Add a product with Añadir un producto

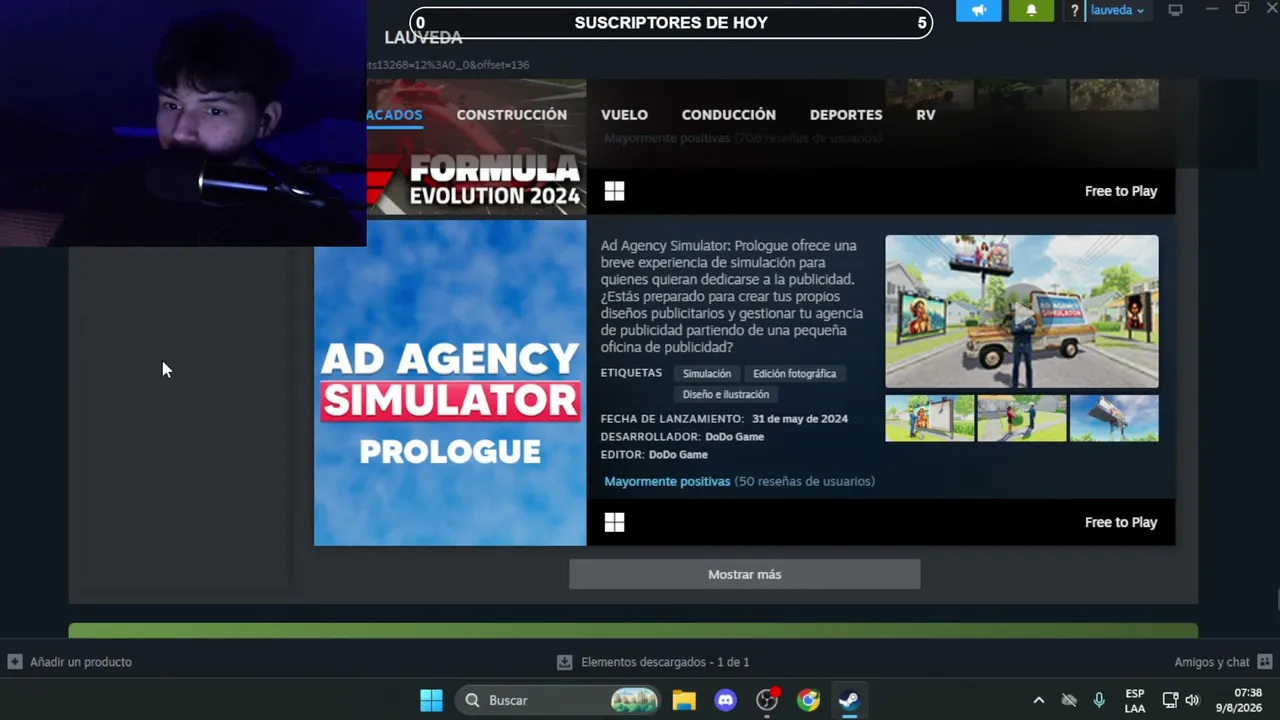point(70,662)
